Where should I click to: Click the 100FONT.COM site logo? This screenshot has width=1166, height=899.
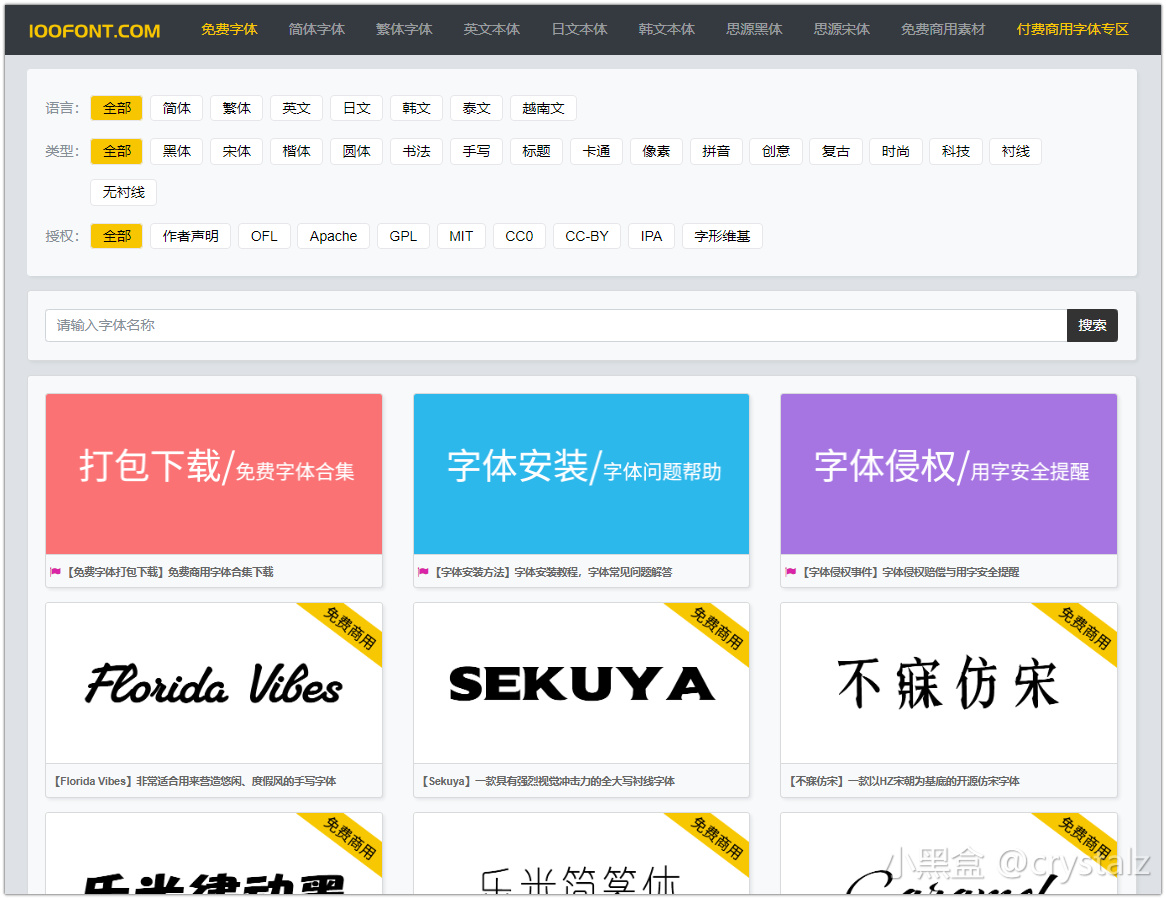tap(94, 30)
